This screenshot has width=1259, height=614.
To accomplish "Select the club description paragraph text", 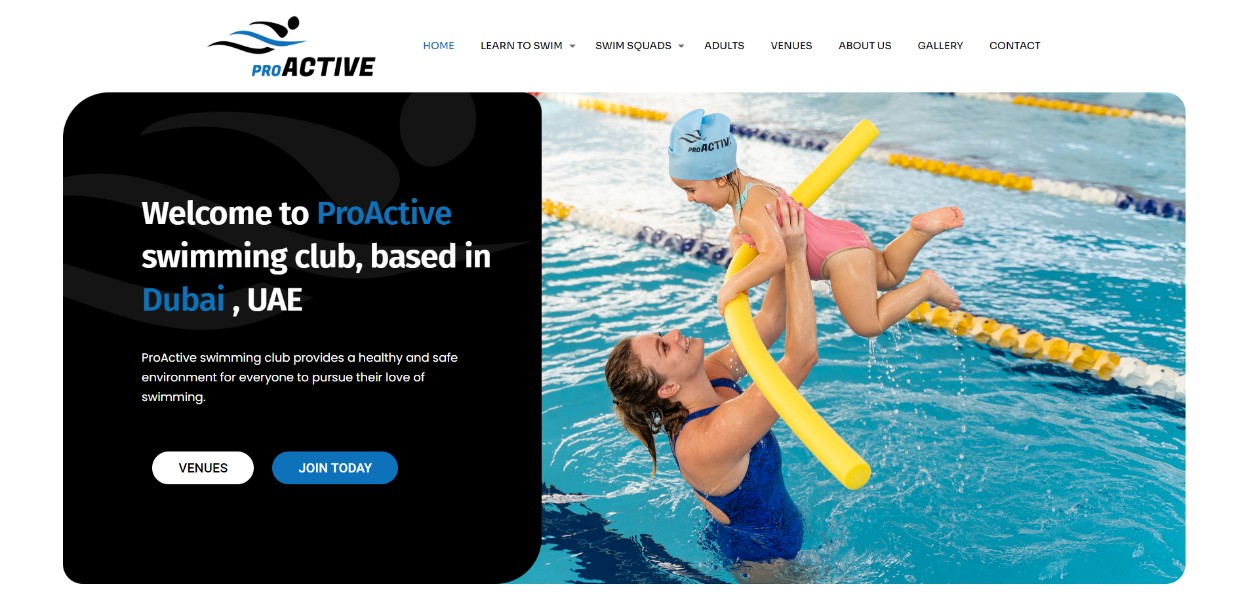I will coord(300,377).
